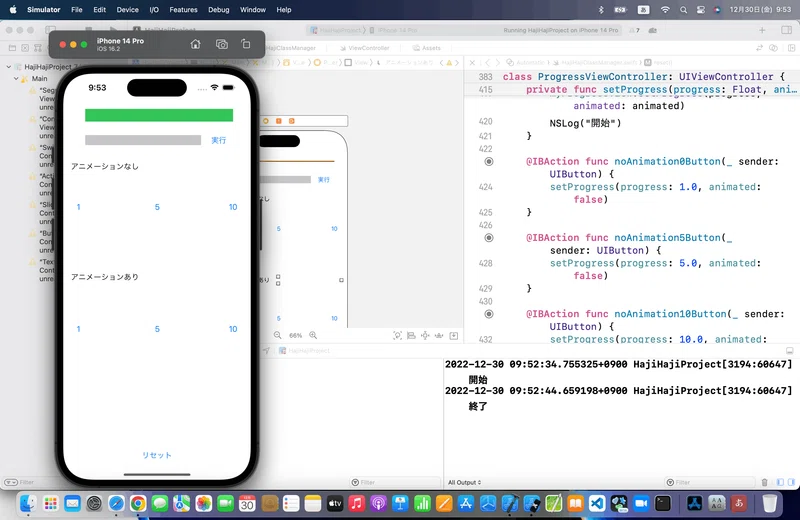Toggle the connection circle beside noAnimation5Button

point(489,238)
